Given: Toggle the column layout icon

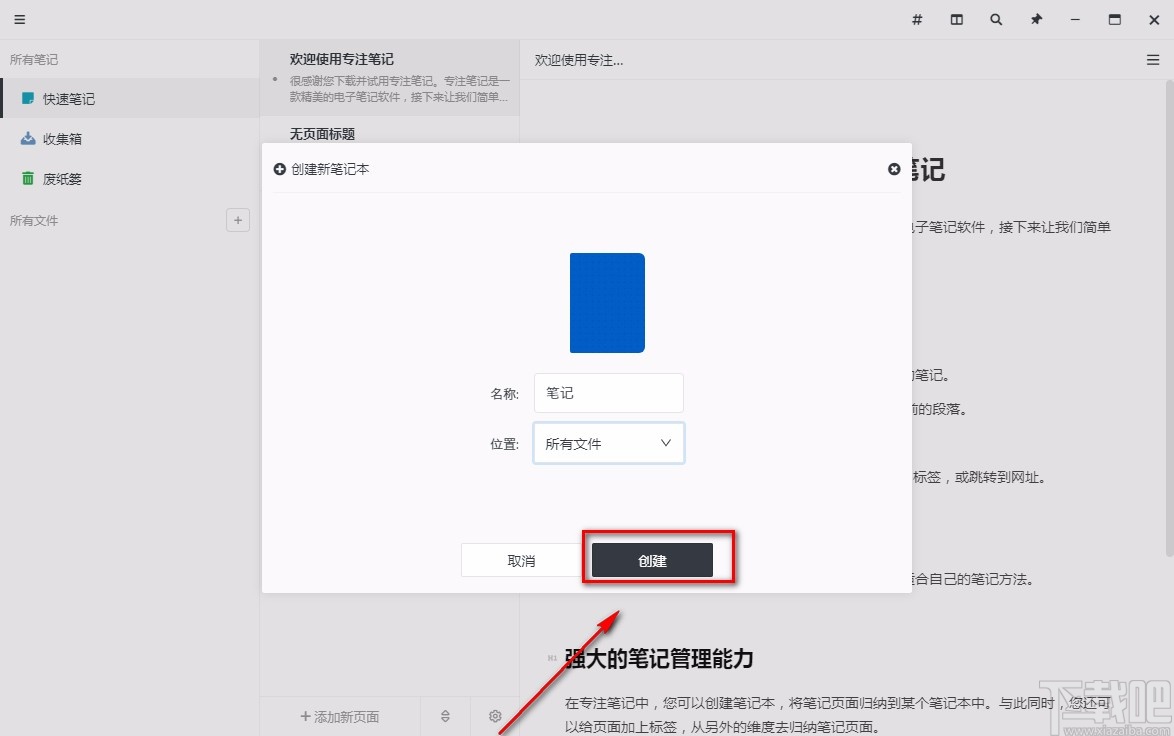Looking at the screenshot, I should [x=956, y=19].
